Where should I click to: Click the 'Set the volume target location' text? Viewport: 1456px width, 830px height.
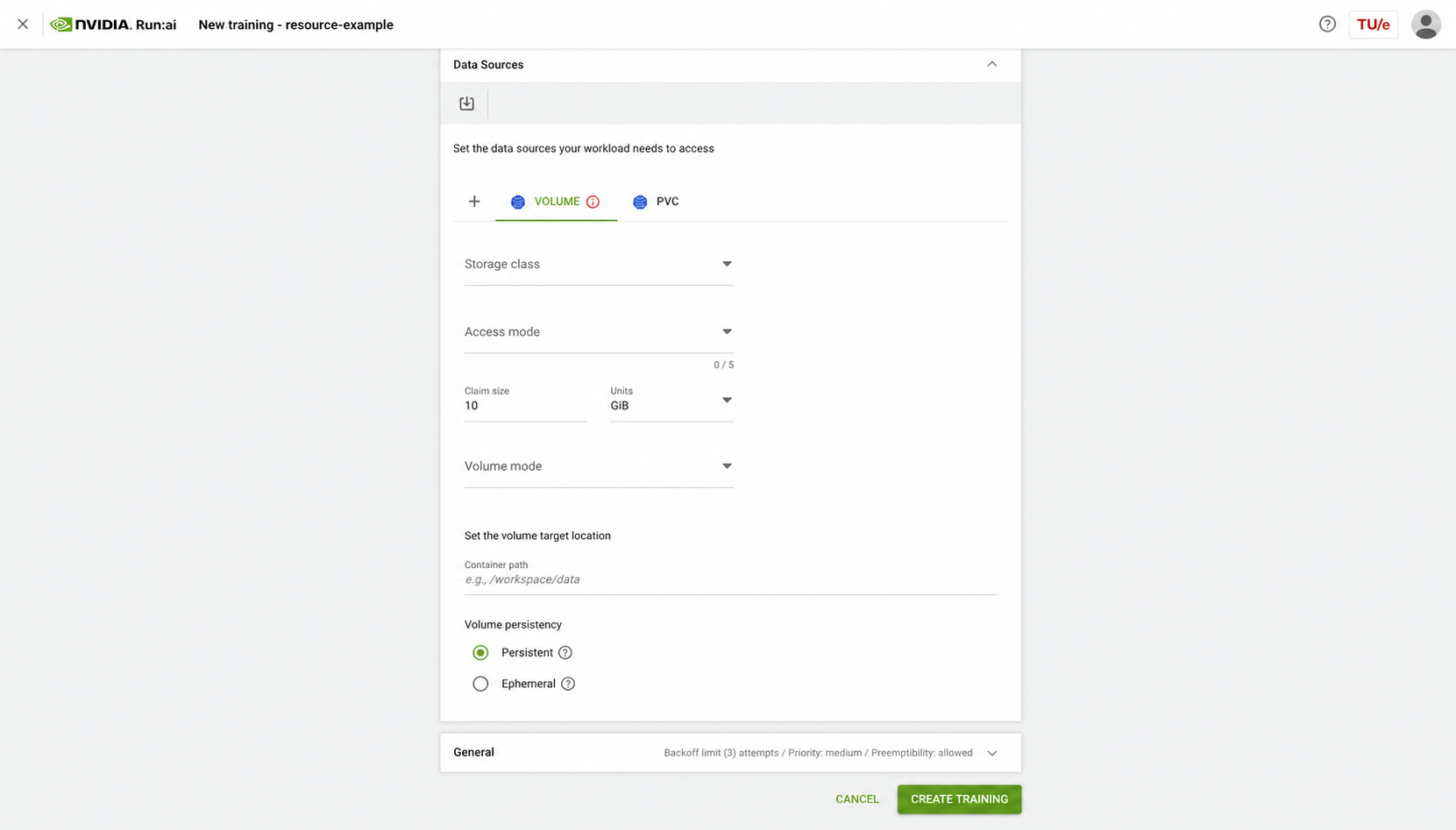point(537,536)
